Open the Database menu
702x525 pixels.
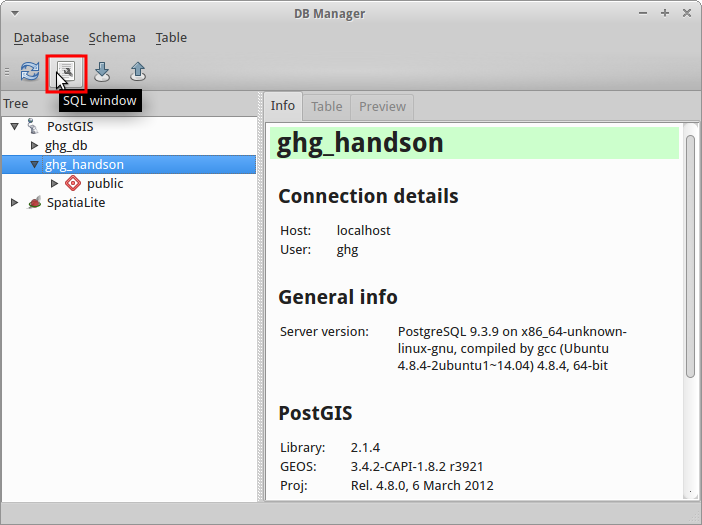(x=41, y=38)
